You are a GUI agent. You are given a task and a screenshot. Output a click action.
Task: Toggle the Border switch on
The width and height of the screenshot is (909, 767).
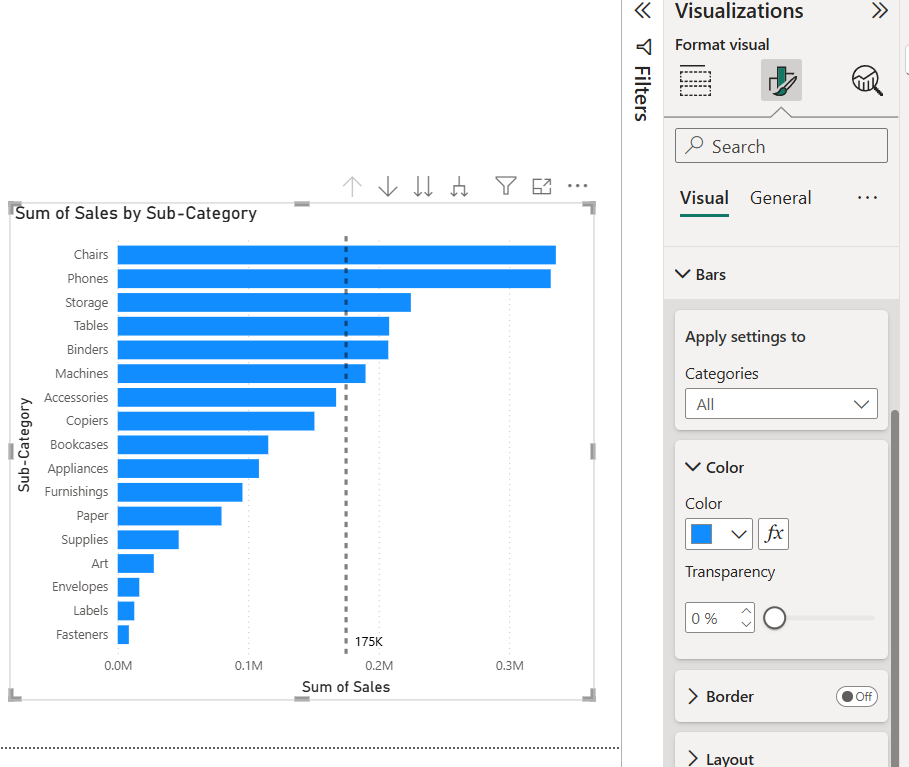coord(857,697)
